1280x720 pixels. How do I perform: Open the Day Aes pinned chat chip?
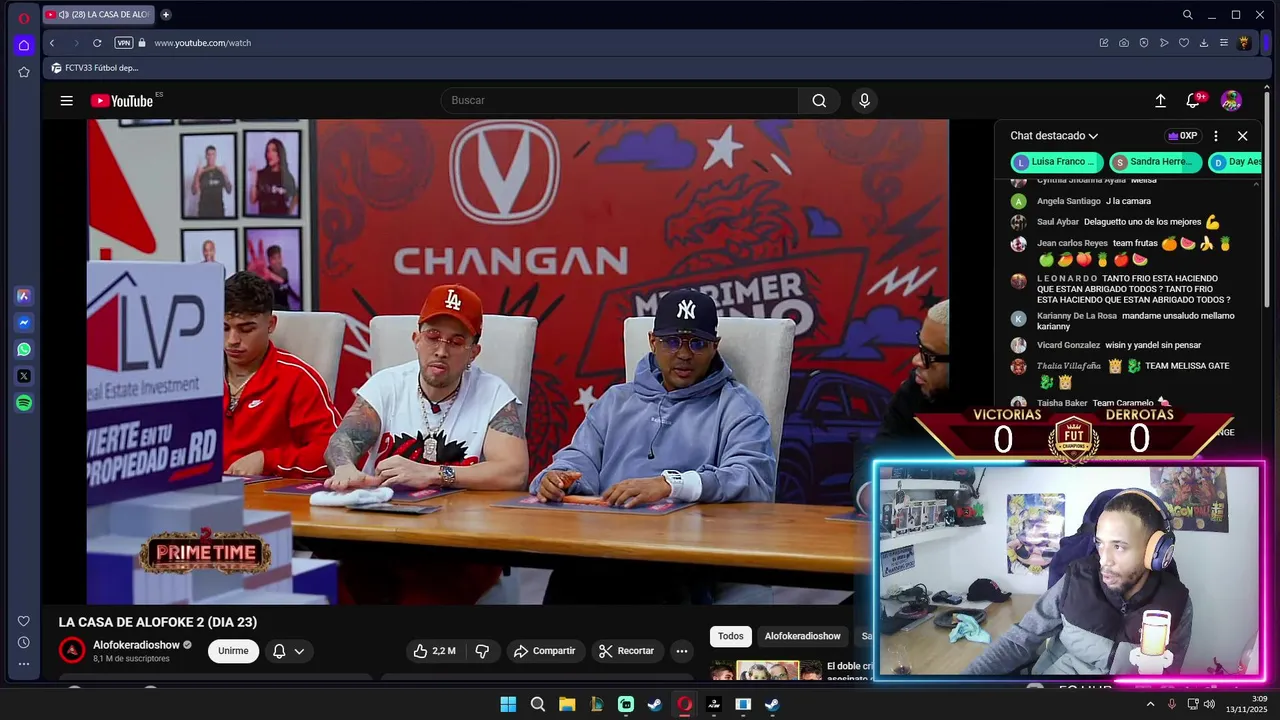point(1236,162)
